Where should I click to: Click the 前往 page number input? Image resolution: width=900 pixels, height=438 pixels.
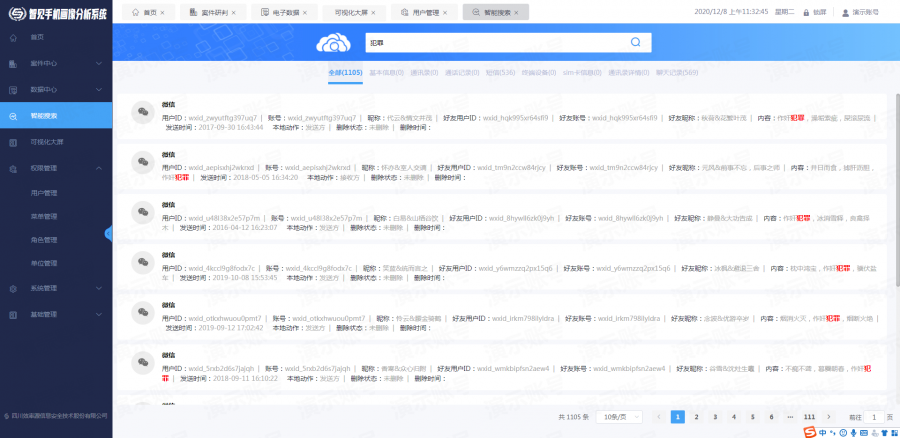point(874,417)
